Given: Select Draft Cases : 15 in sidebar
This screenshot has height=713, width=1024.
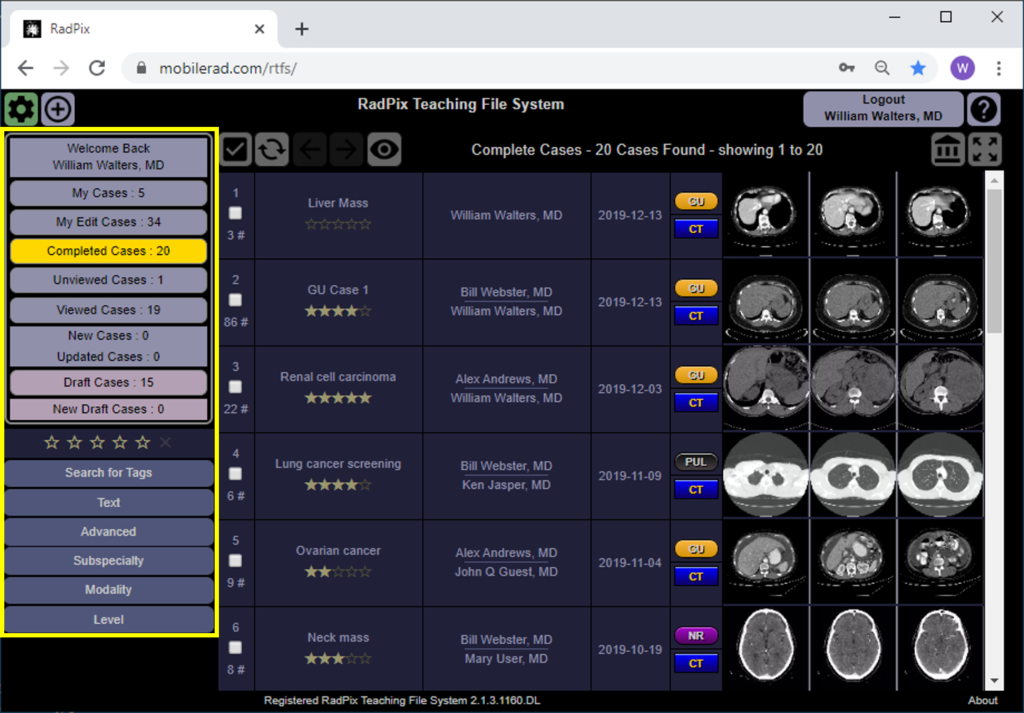Looking at the screenshot, I should (x=108, y=383).
